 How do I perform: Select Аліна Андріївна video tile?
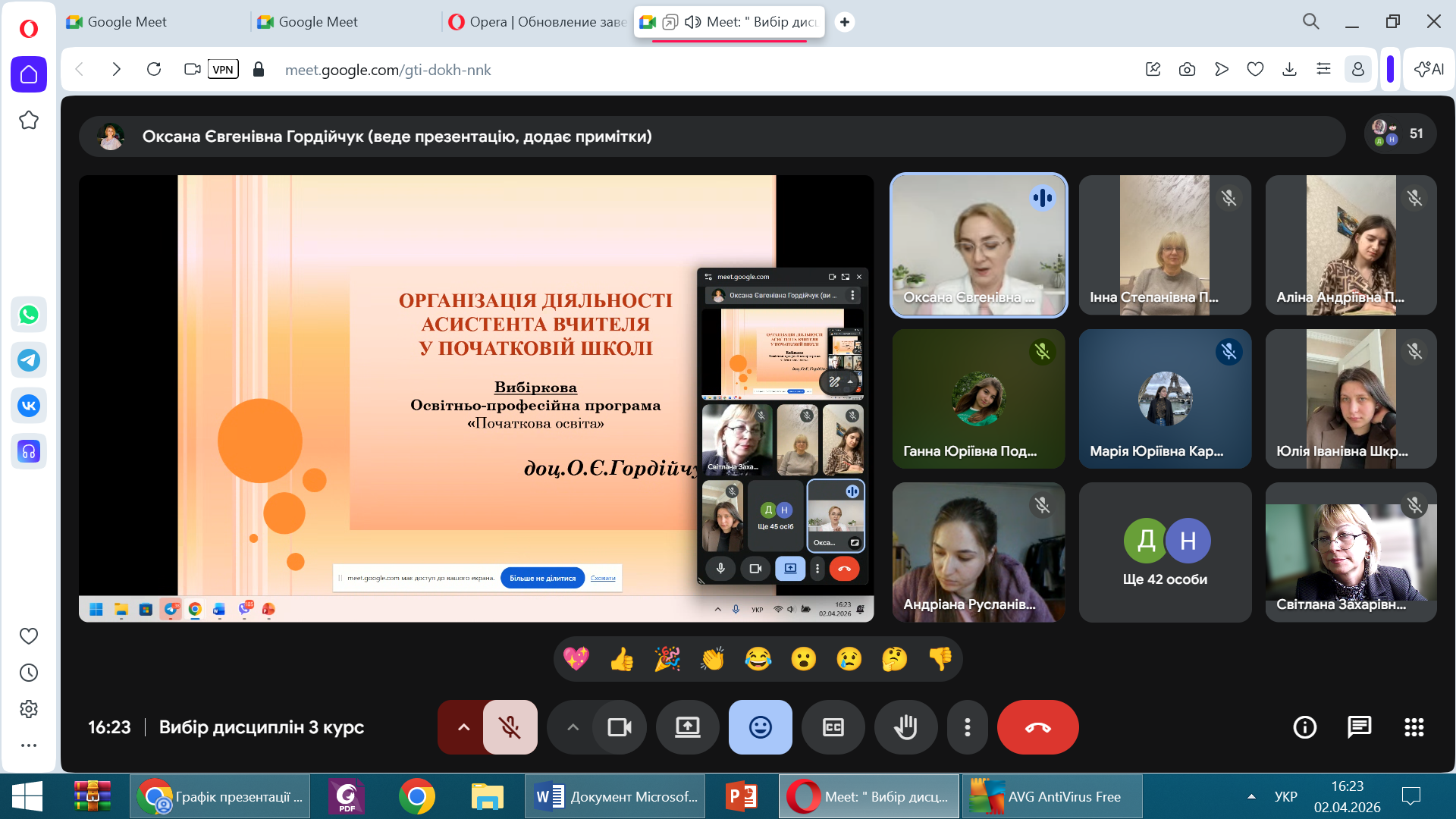click(1351, 245)
